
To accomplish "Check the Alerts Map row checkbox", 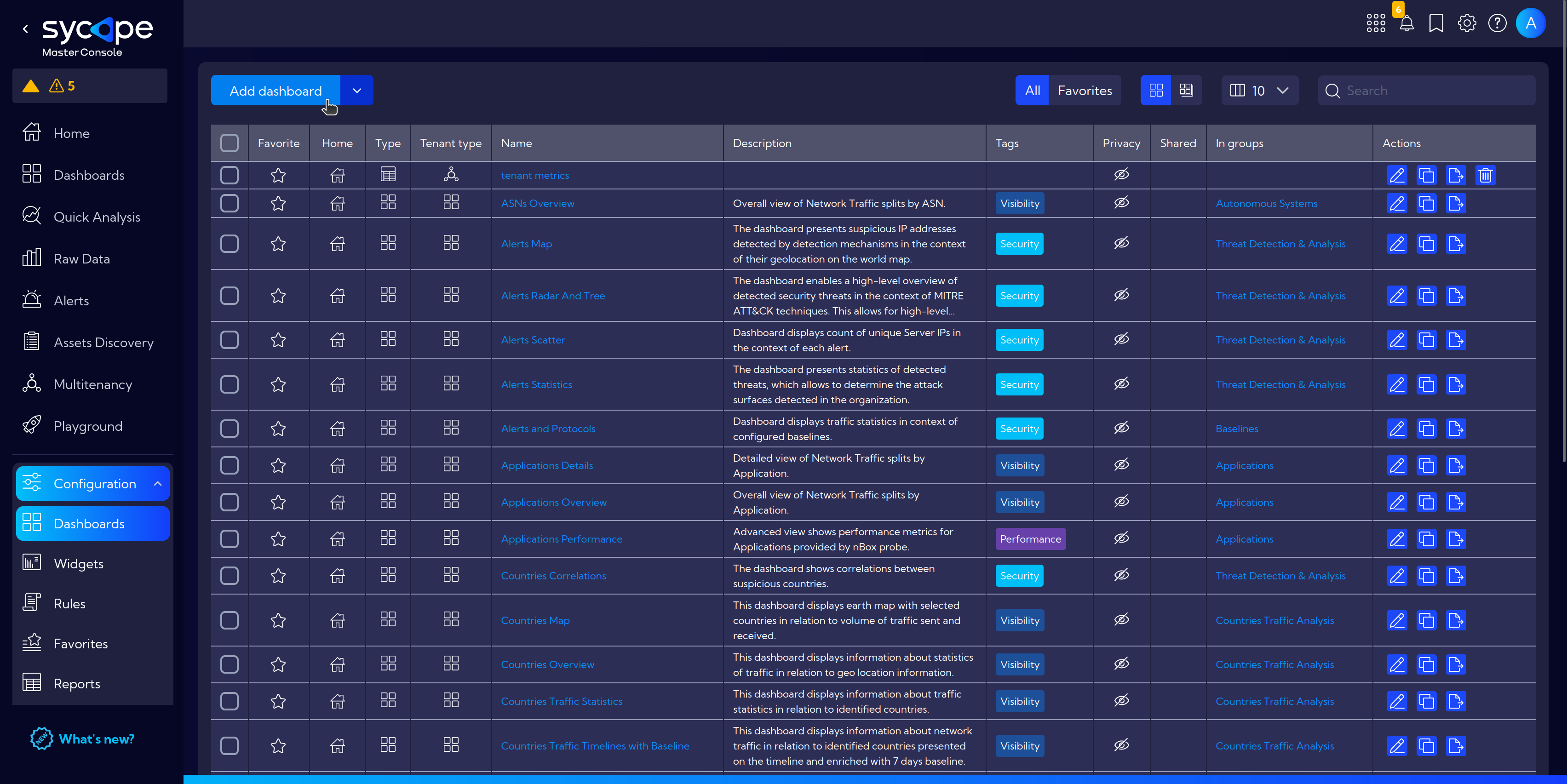I will [x=230, y=244].
